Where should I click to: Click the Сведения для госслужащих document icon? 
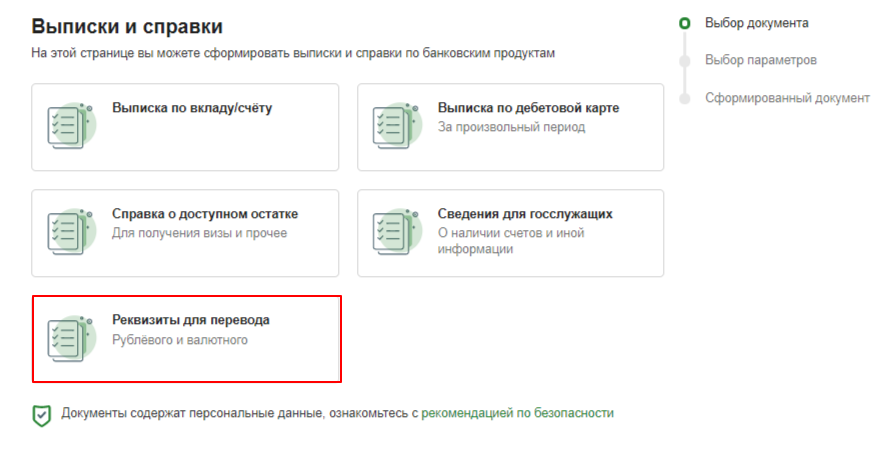[396, 232]
